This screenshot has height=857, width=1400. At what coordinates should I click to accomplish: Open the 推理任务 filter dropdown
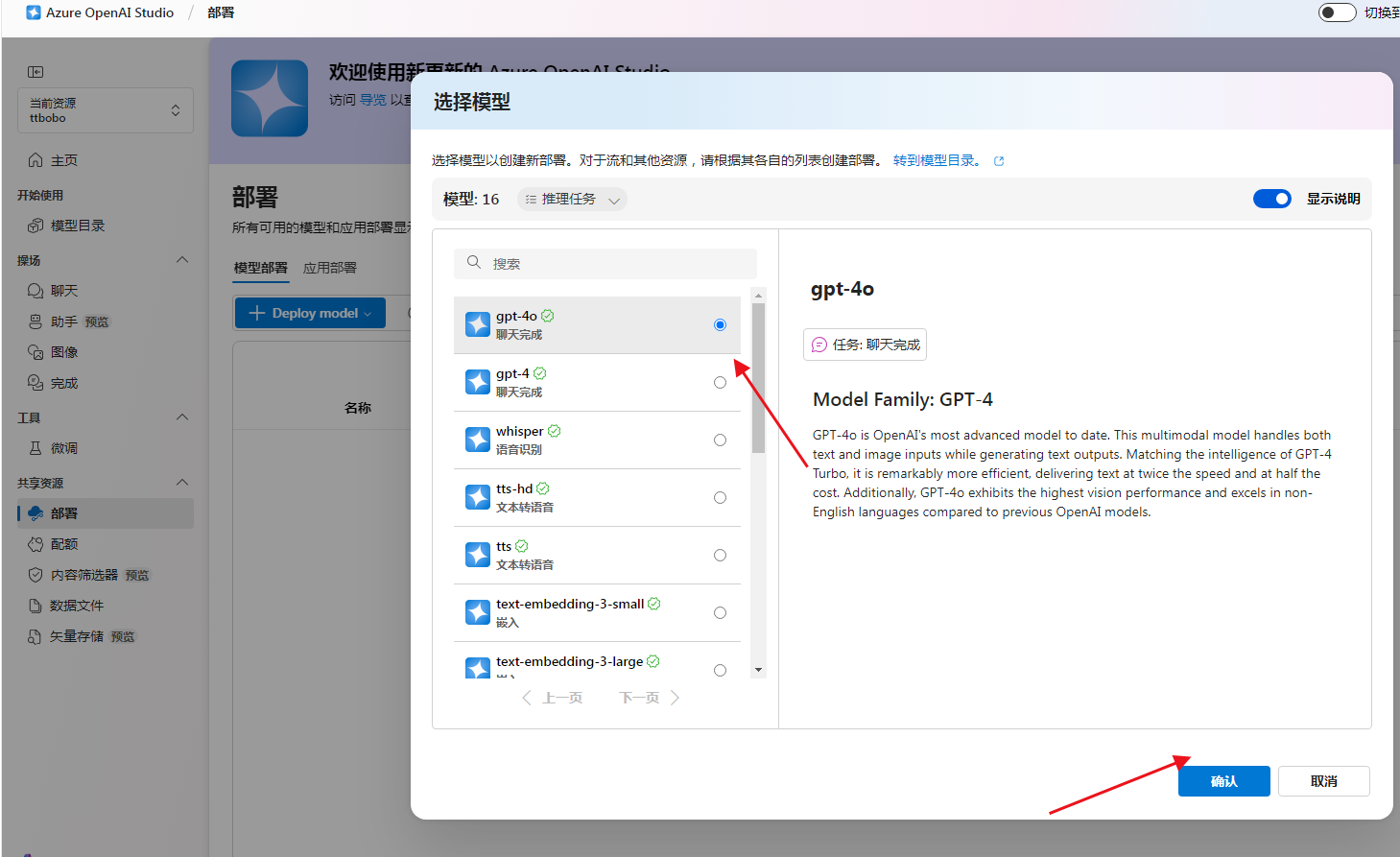click(x=573, y=200)
